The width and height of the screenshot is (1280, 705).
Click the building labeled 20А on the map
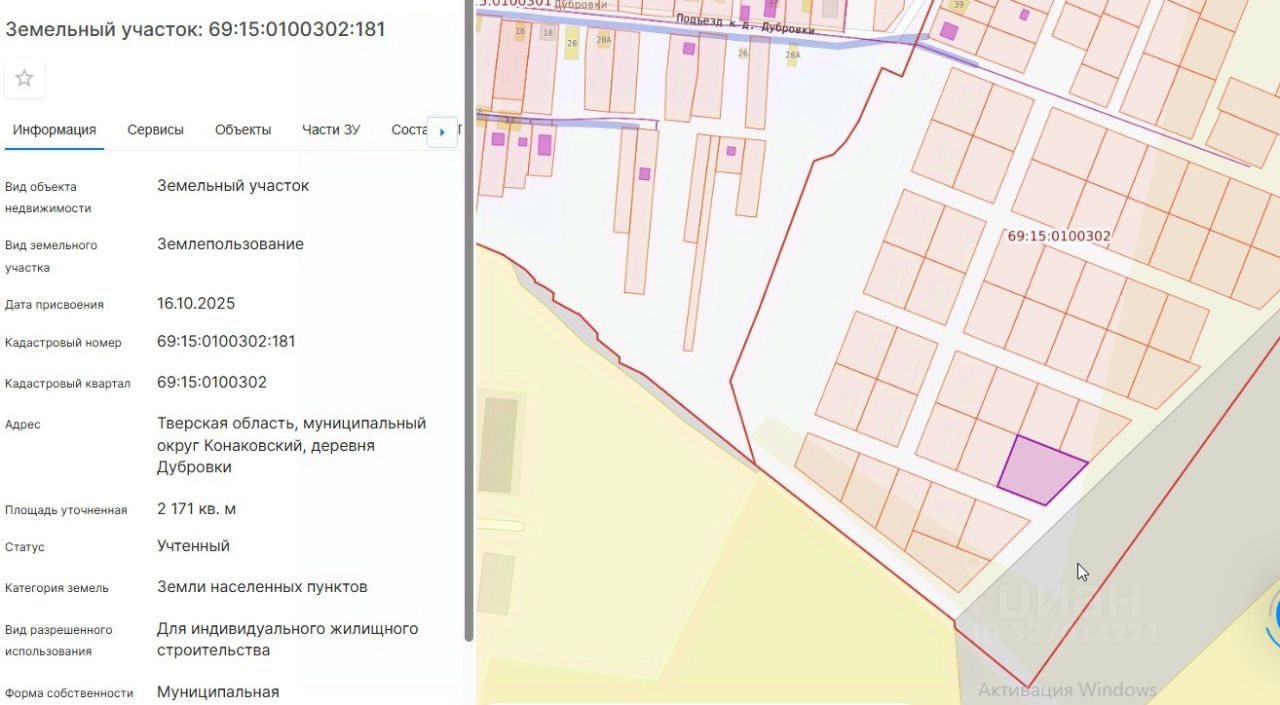coord(603,41)
